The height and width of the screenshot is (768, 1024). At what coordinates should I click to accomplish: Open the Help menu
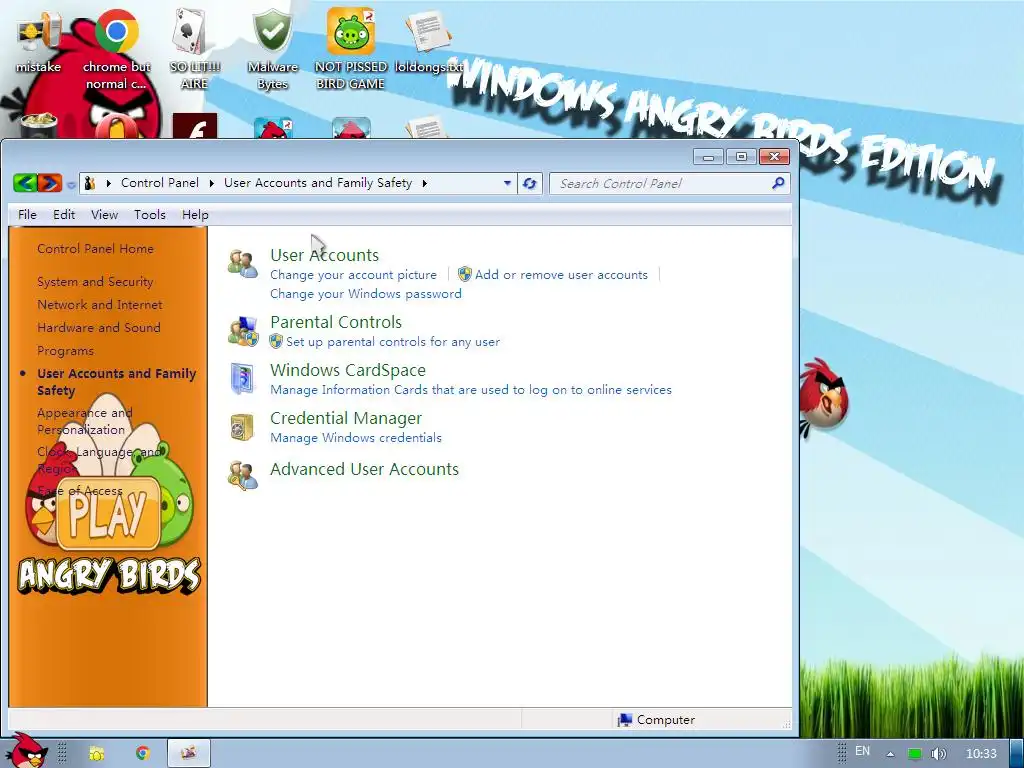point(195,215)
